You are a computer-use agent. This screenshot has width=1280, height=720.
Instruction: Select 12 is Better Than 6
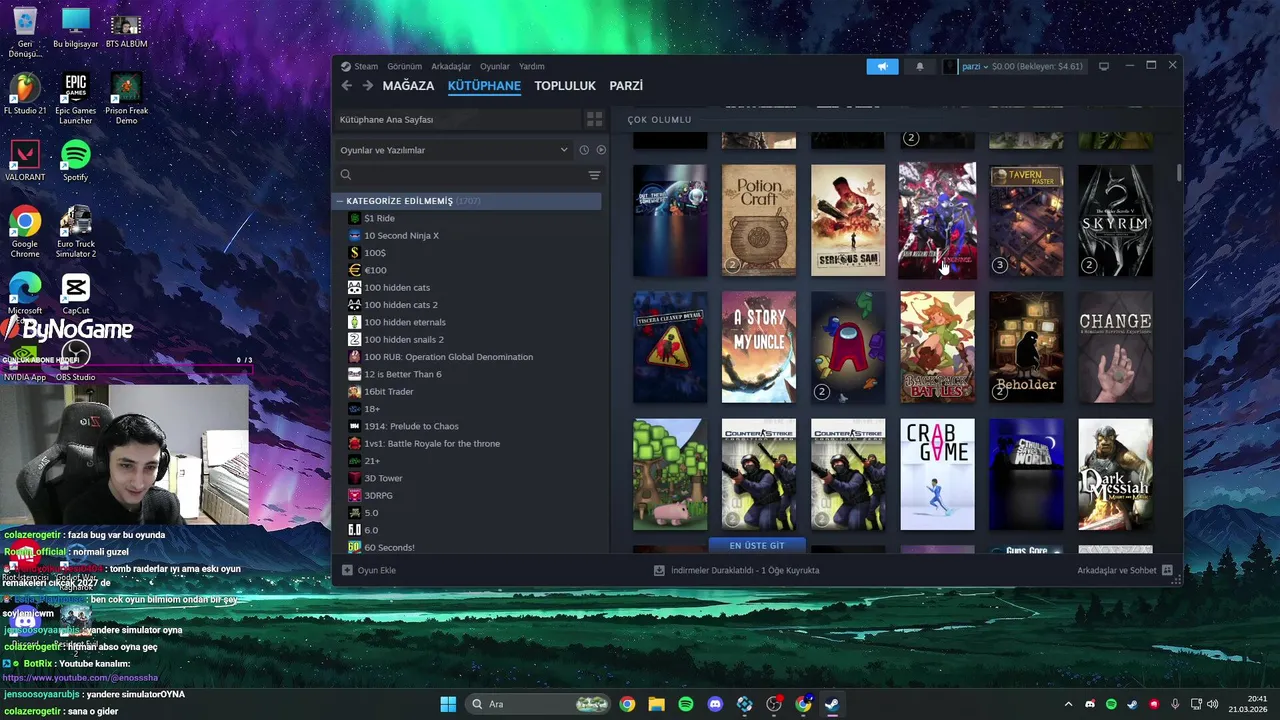402,374
